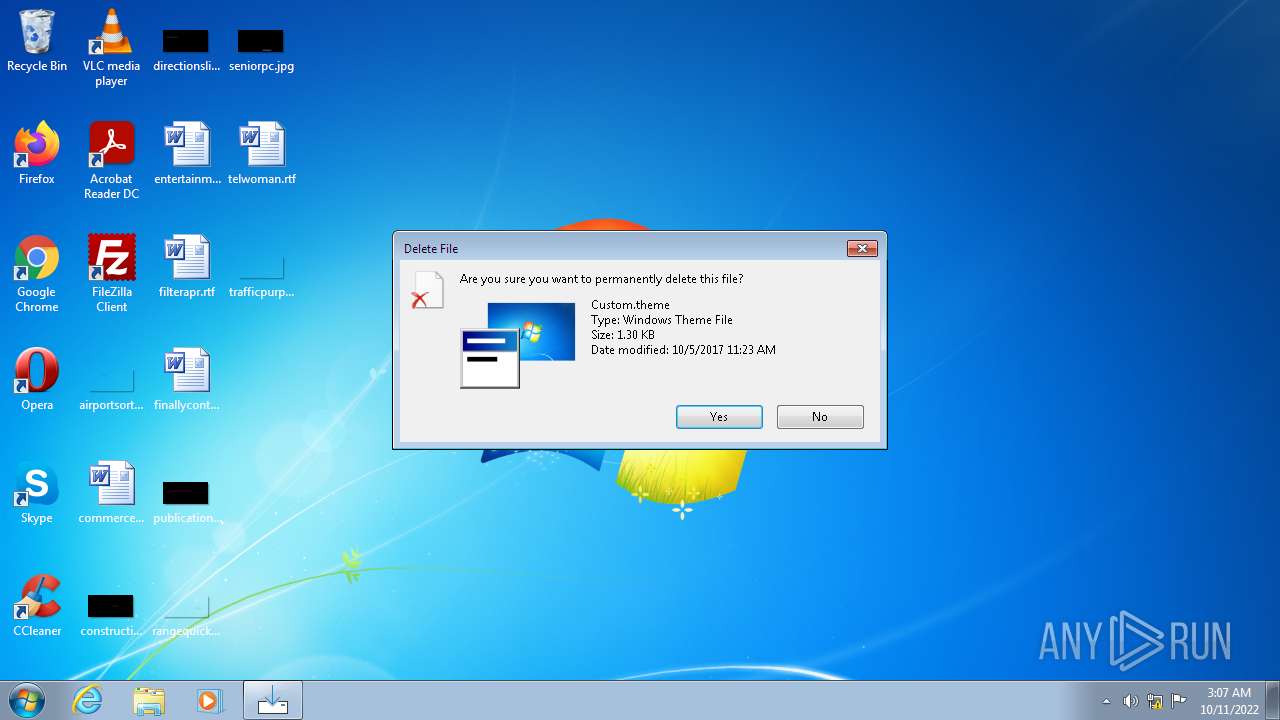
Task: Open the Recycle Bin desktop icon
Action: 37,41
